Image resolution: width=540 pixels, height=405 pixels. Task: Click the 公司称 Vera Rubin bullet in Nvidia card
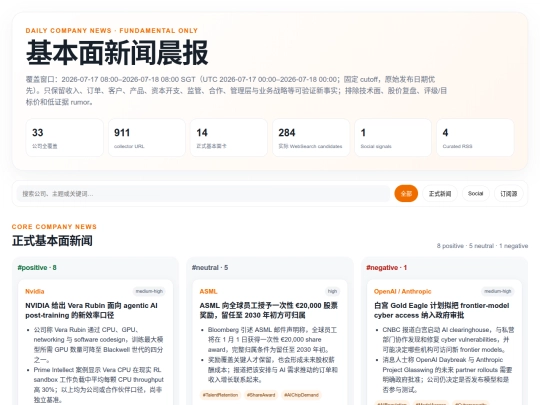(98, 344)
